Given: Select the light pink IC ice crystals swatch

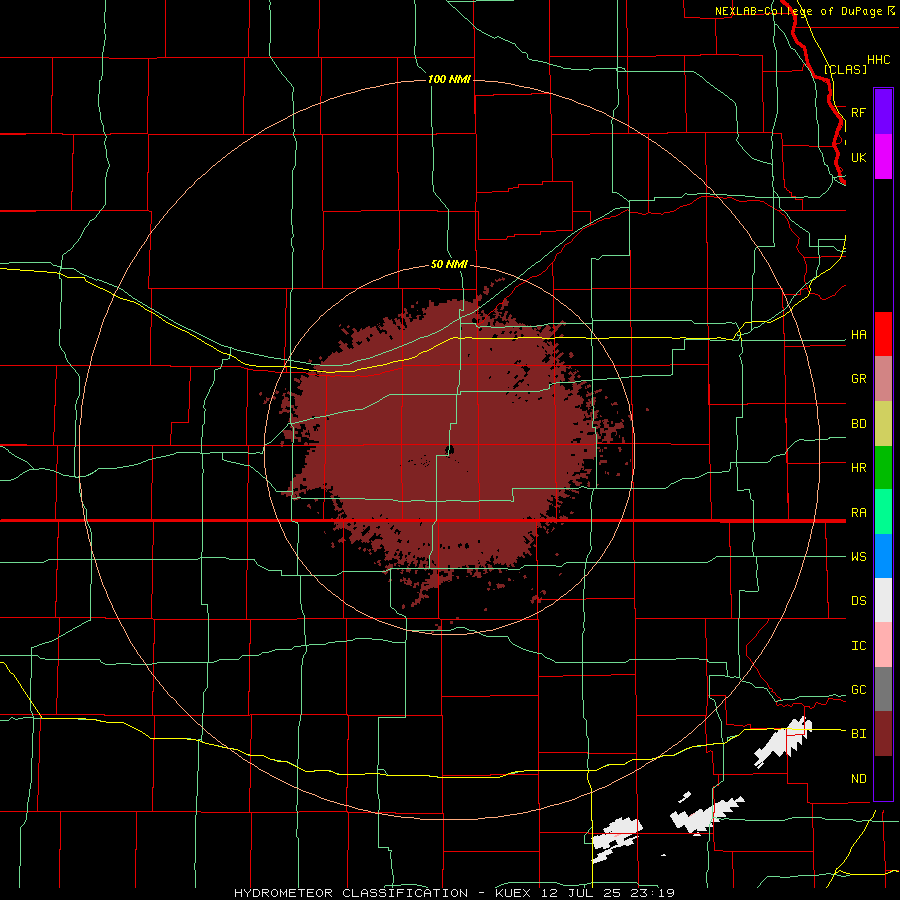Looking at the screenshot, I should [883, 645].
